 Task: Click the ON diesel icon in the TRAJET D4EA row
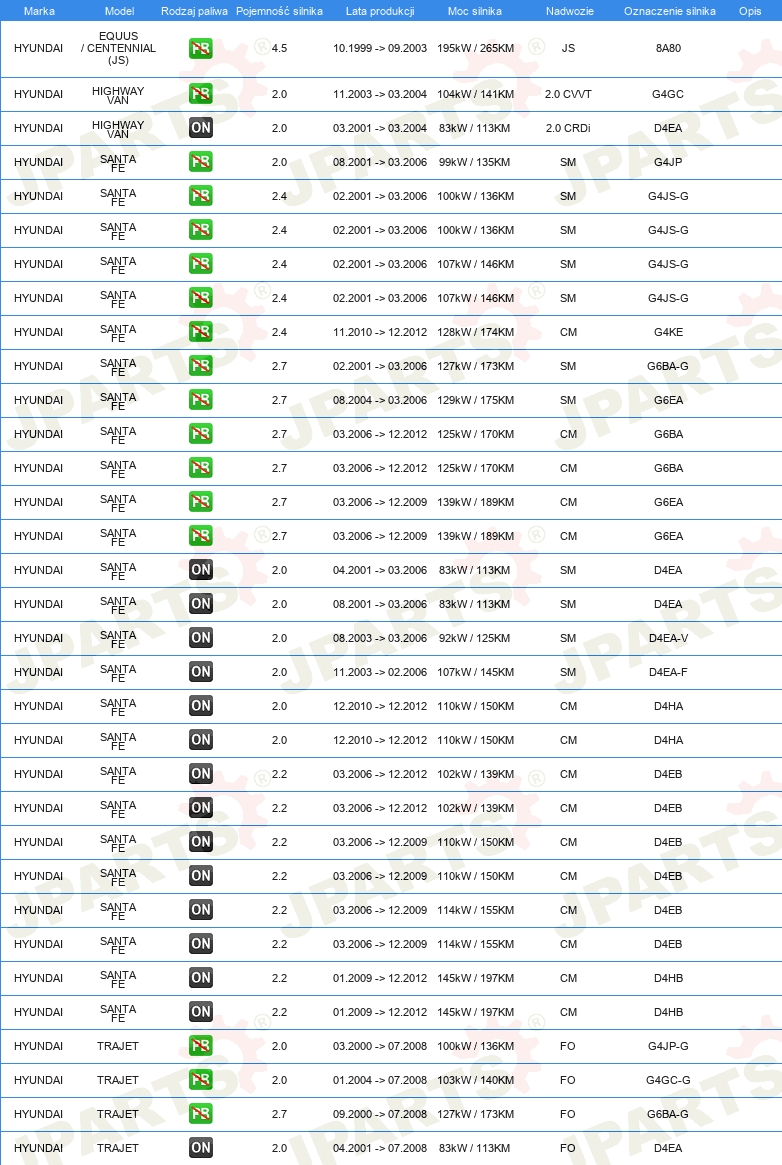point(201,1147)
